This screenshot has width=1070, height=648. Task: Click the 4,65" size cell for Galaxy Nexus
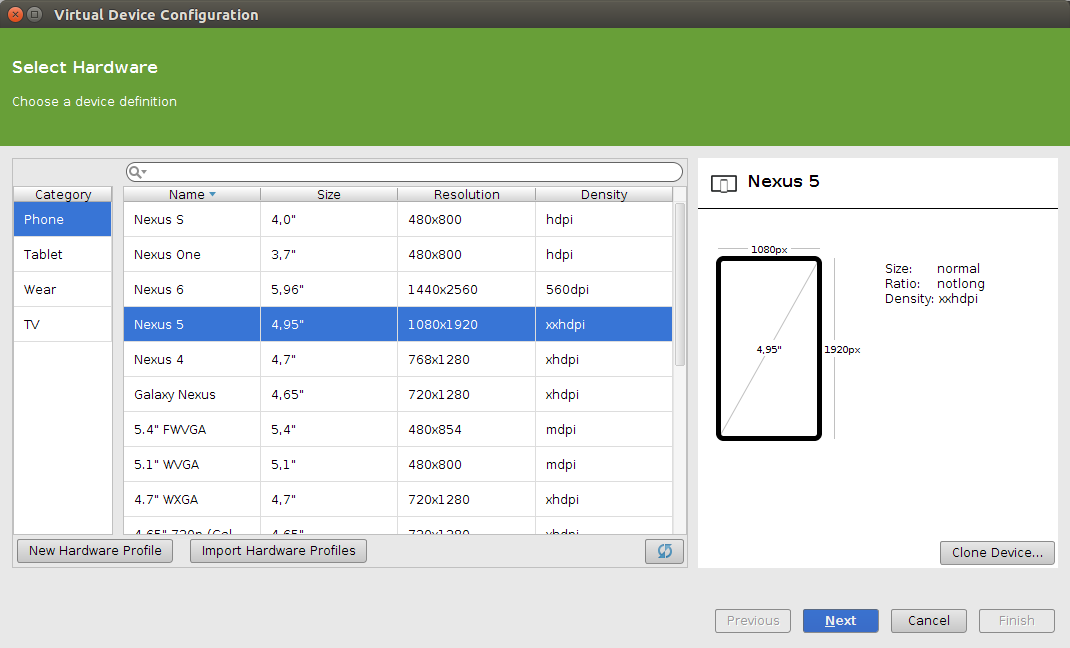(329, 394)
